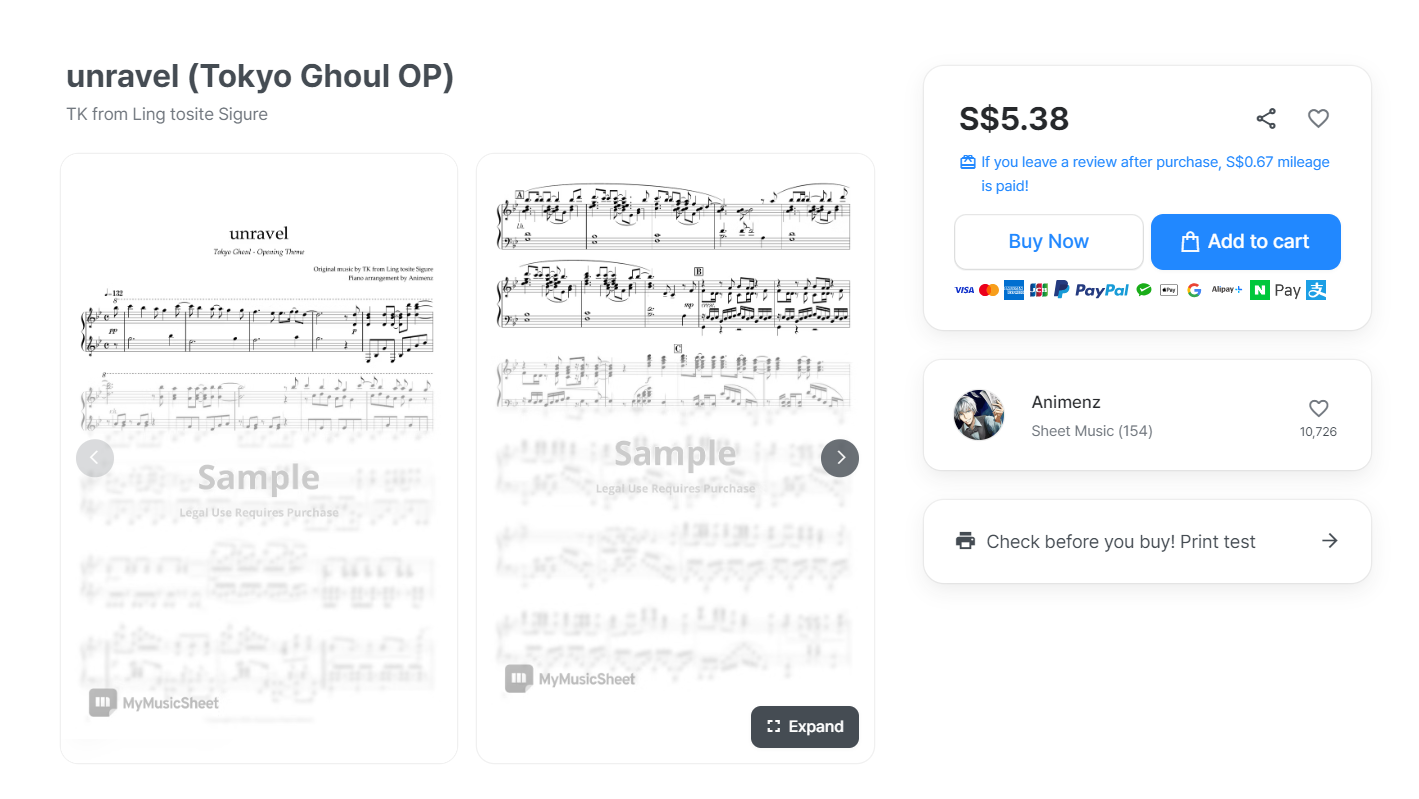Click the printer icon for the print test

pos(965,541)
